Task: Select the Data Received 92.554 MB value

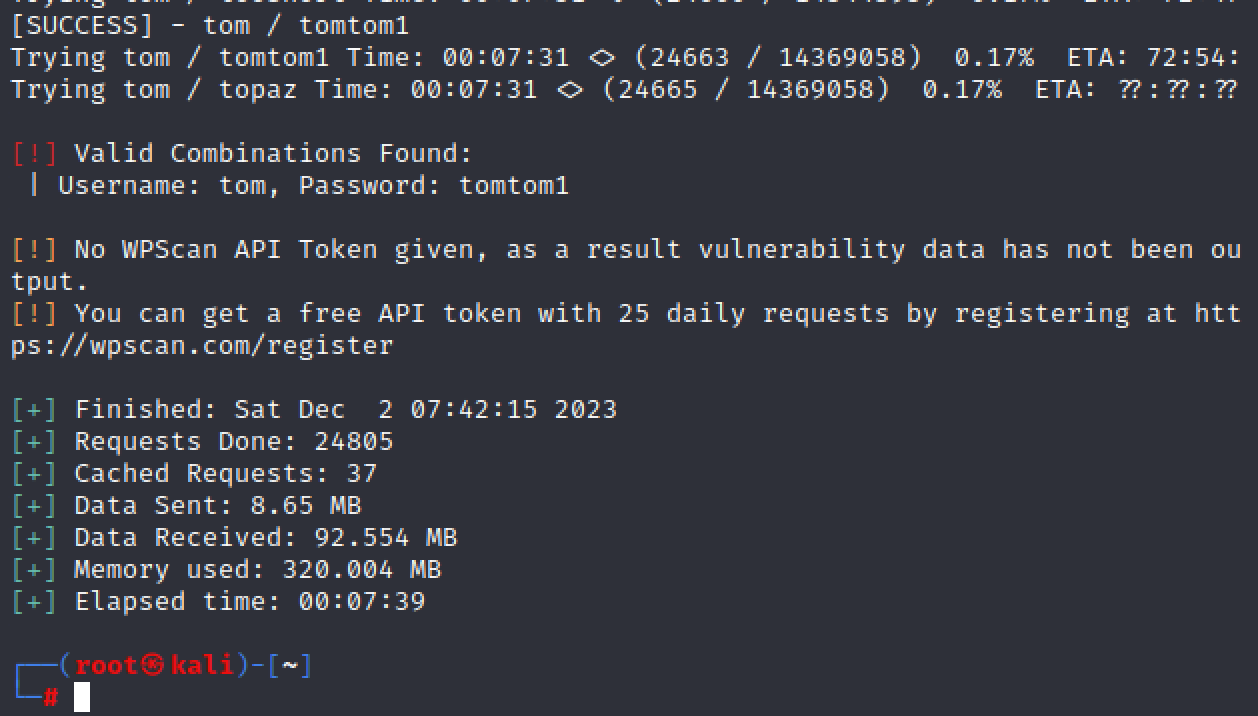Action: coord(385,537)
